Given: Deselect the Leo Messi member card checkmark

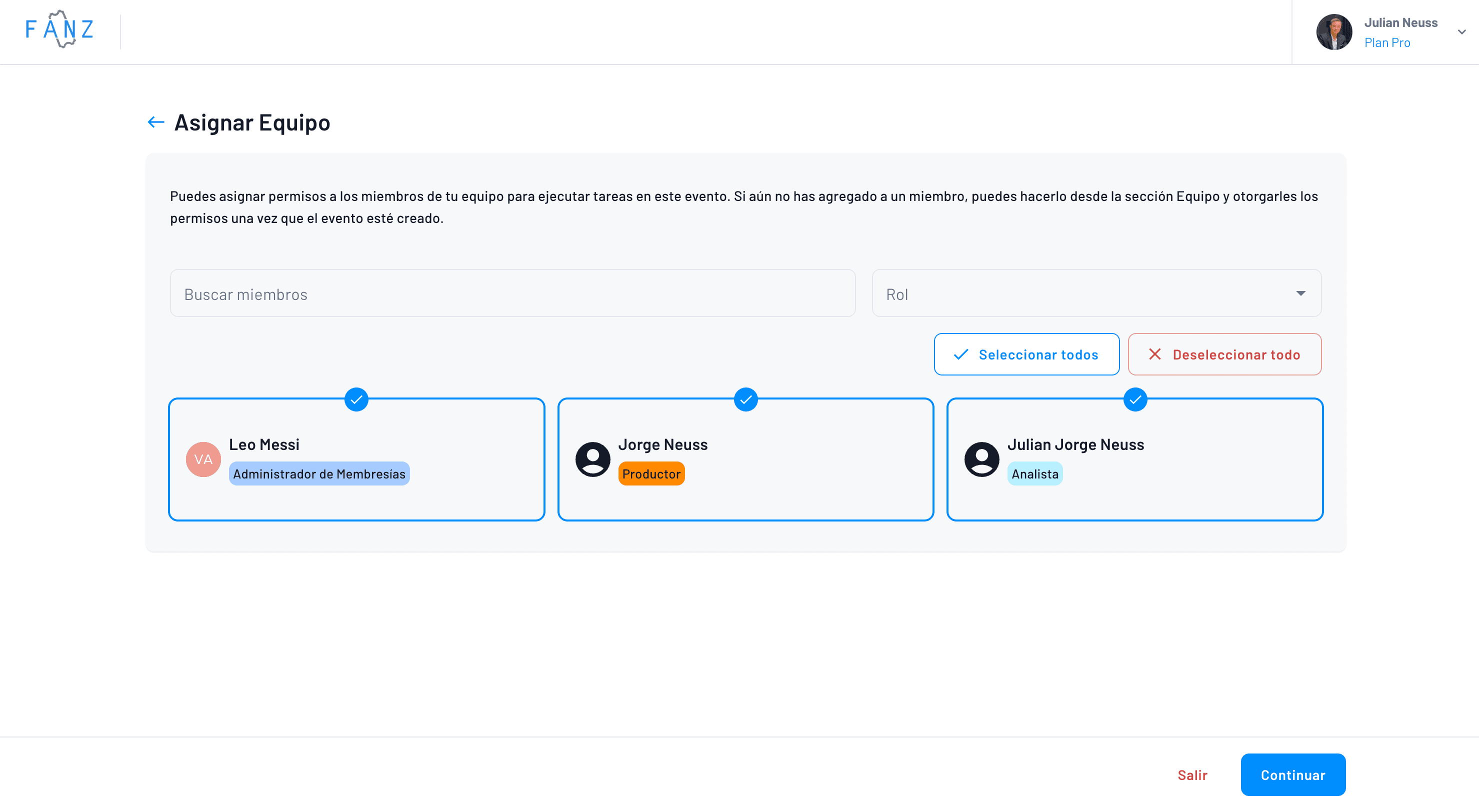Looking at the screenshot, I should (x=356, y=399).
